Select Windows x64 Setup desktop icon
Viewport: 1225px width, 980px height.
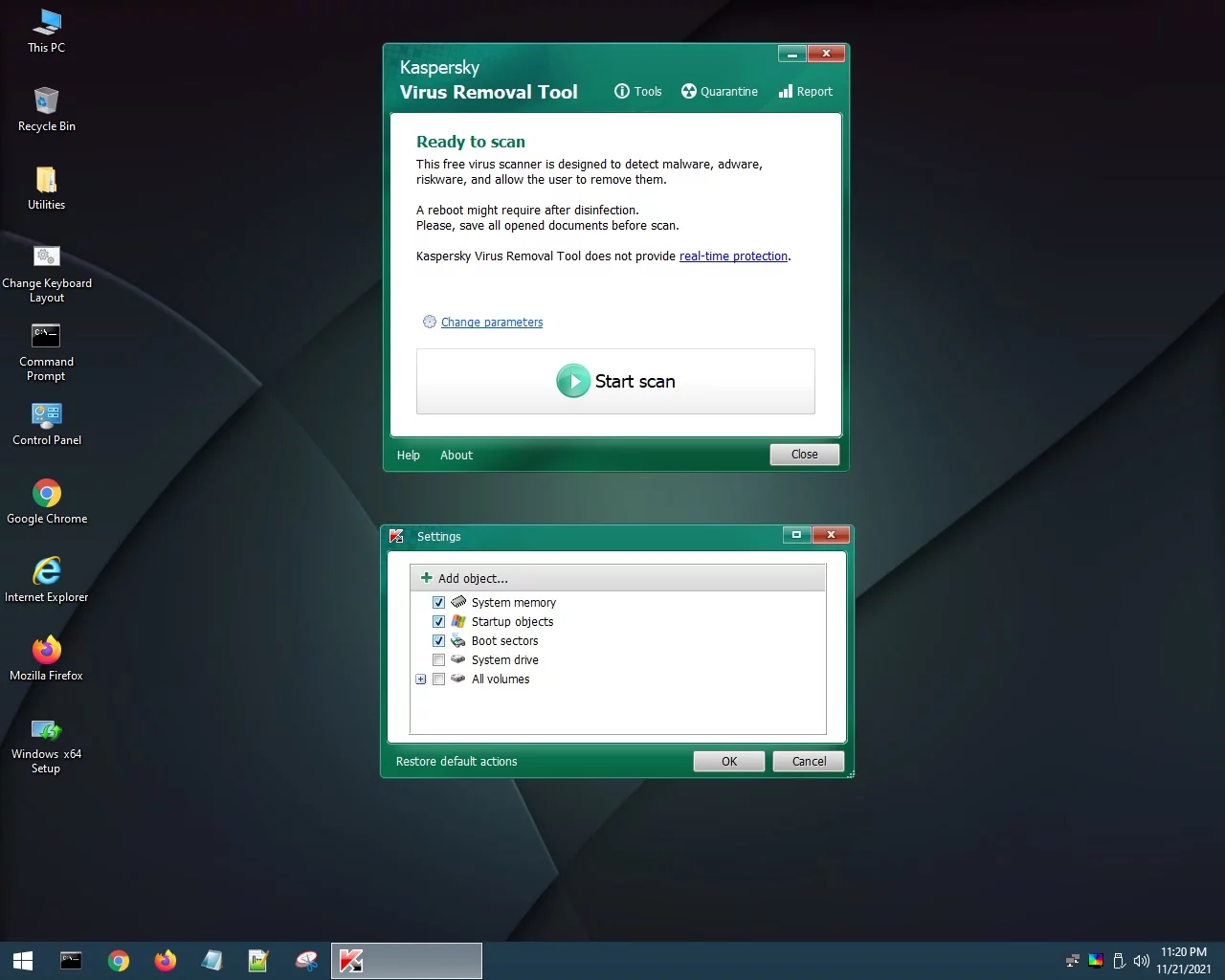pos(46,746)
